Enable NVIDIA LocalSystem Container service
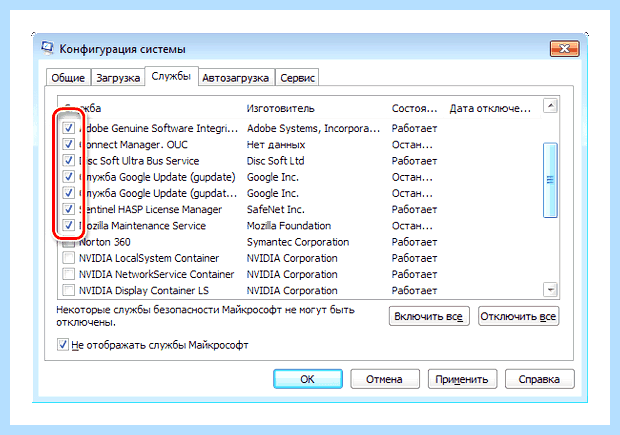620x435 pixels. point(68,258)
